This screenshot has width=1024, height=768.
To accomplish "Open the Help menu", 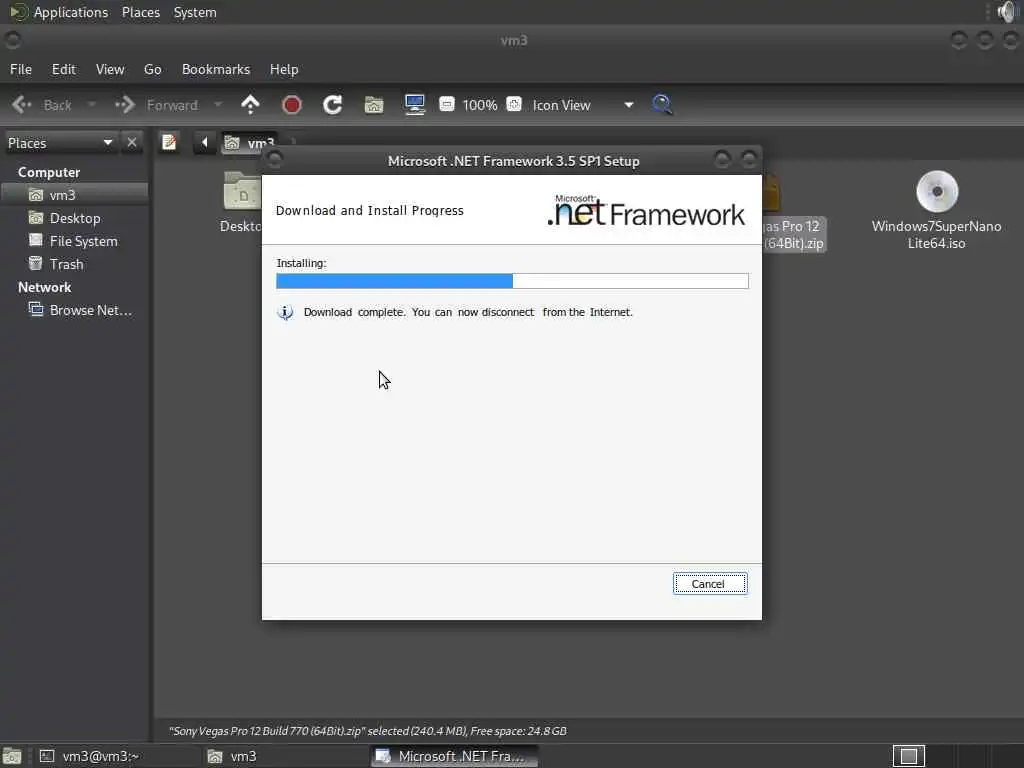I will coord(284,69).
